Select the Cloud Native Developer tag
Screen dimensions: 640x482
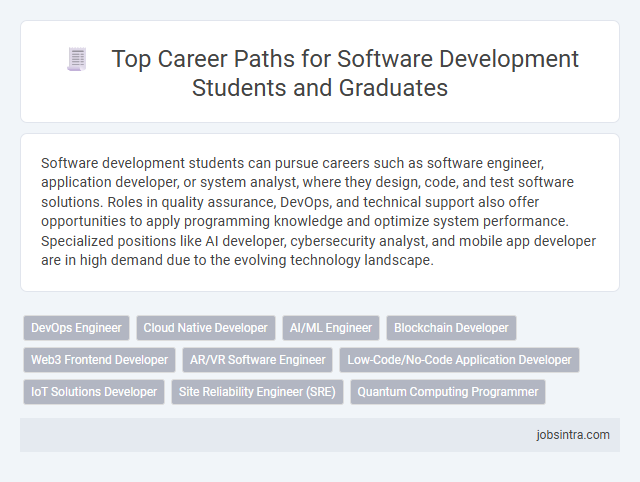click(206, 328)
